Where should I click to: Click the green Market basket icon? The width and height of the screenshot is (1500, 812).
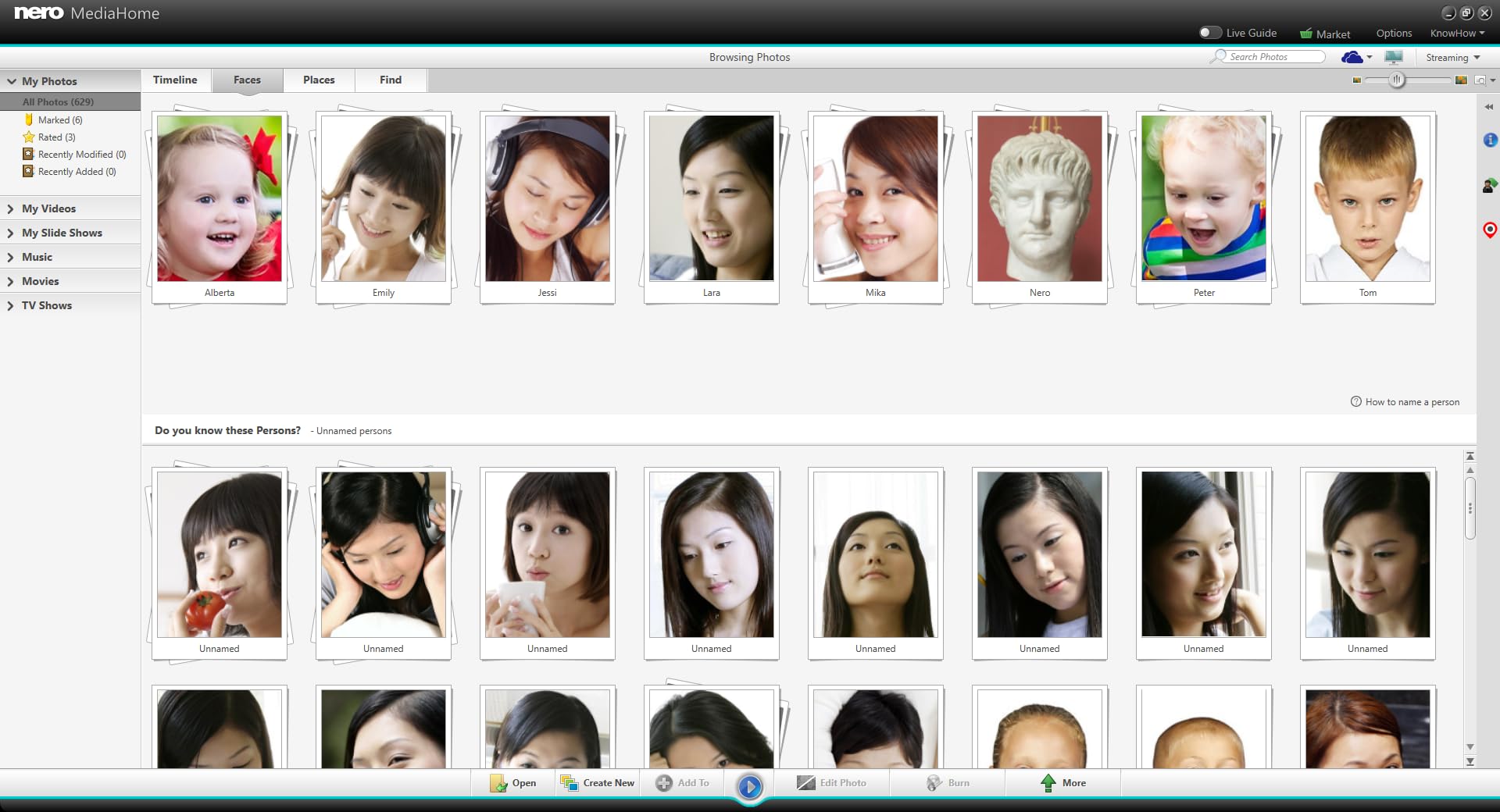(1305, 34)
